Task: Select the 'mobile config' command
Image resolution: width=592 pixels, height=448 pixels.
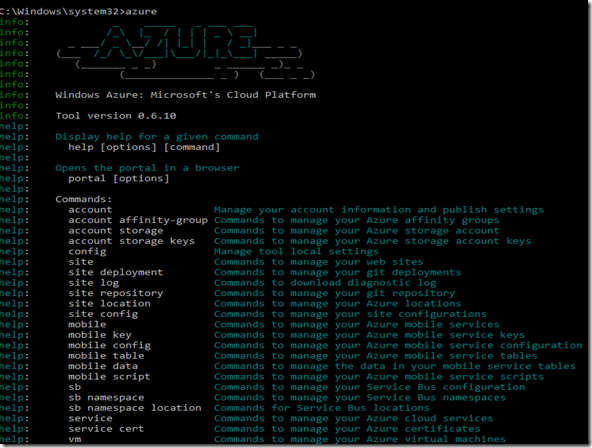Action: click(x=109, y=346)
